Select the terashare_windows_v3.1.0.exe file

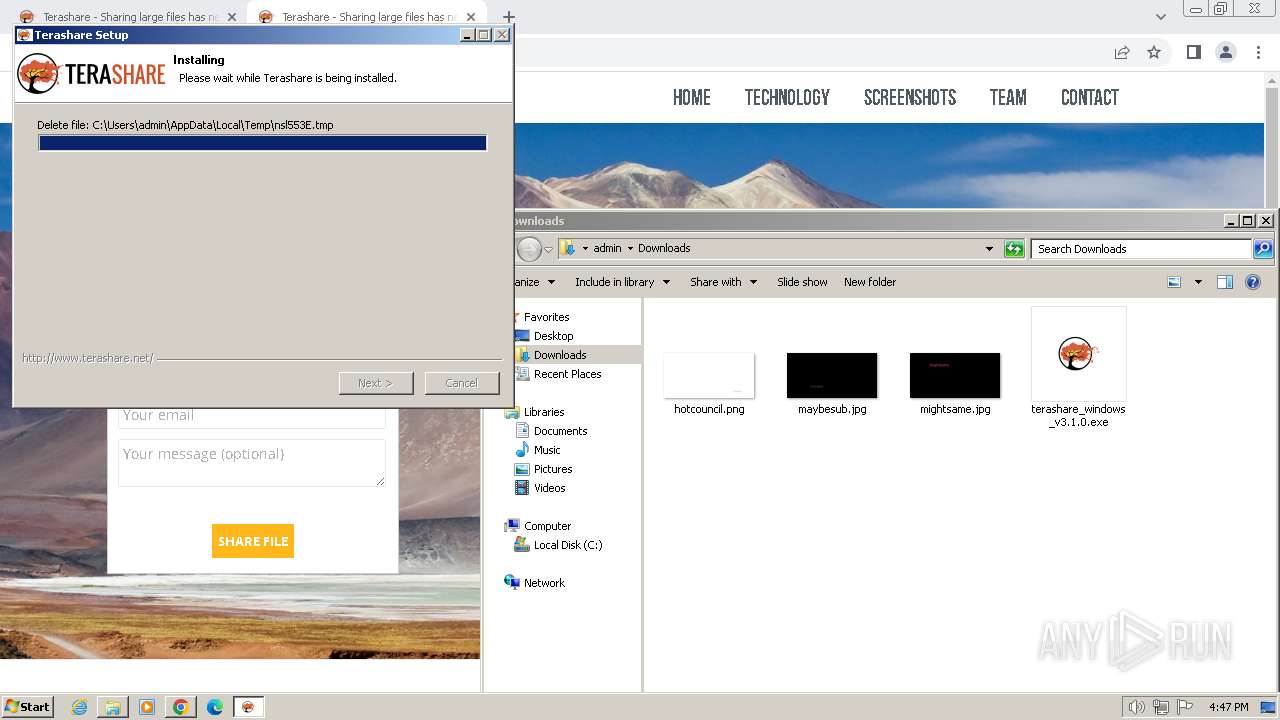pos(1078,367)
